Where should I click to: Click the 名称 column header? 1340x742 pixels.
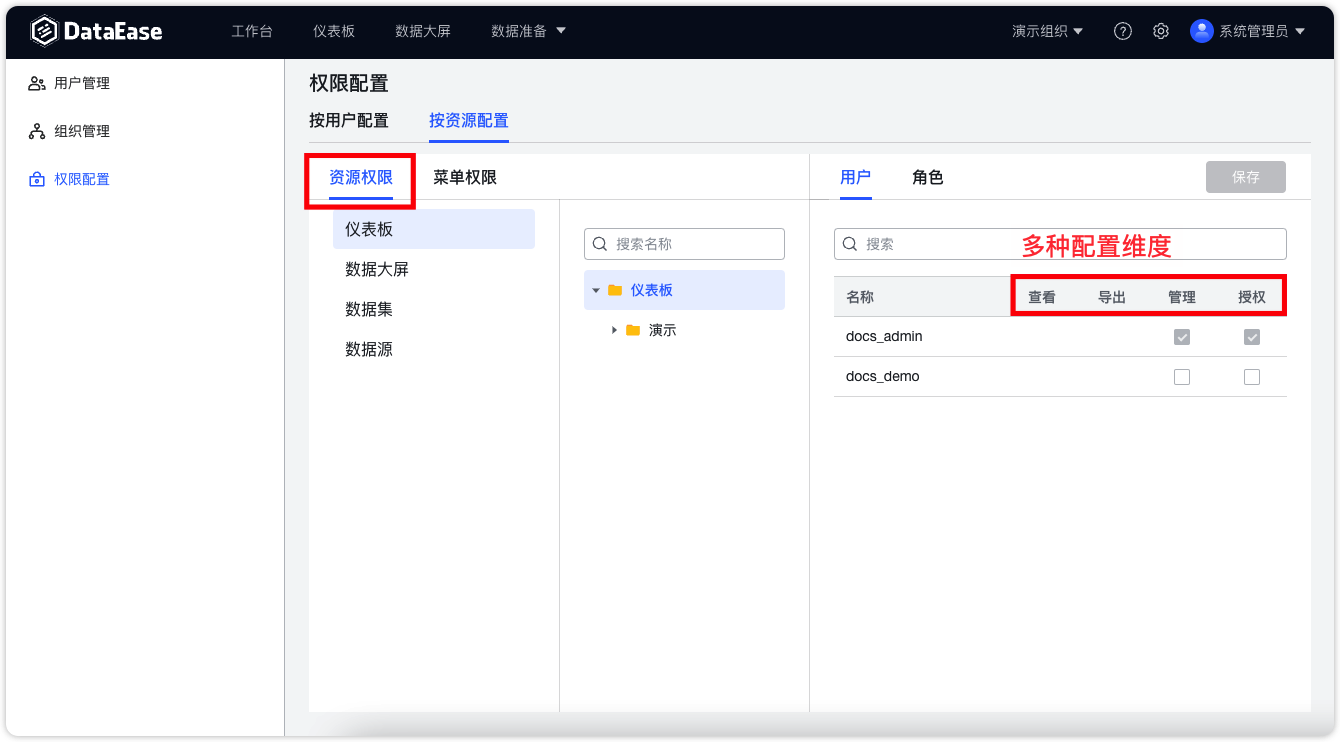(860, 297)
